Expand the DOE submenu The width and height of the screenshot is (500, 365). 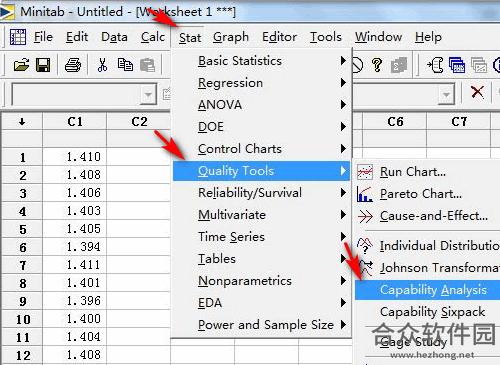point(262,127)
